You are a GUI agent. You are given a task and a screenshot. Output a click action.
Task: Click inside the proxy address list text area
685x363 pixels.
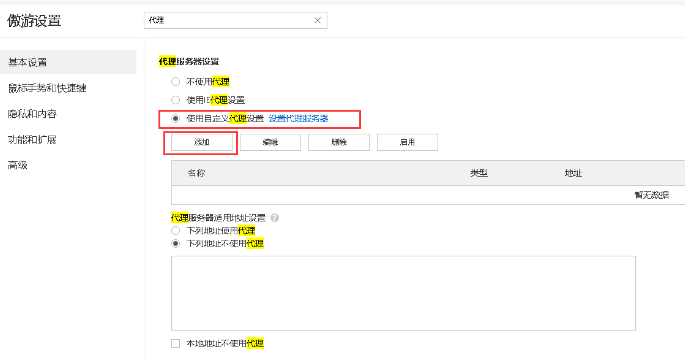403,293
